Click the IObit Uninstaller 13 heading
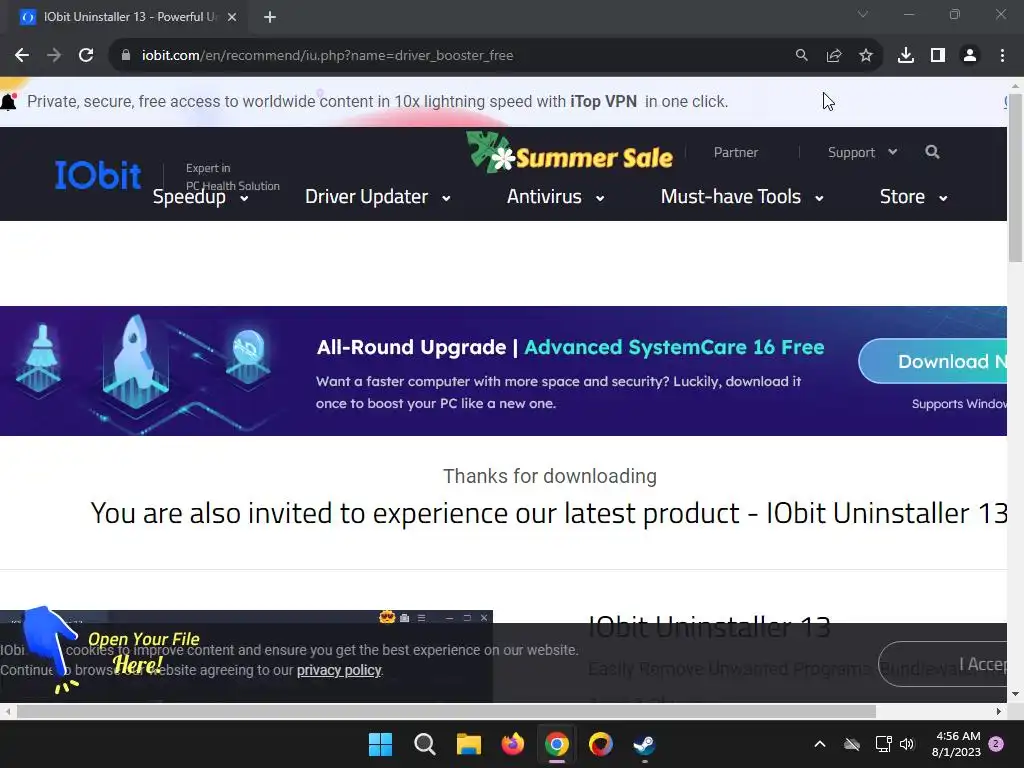The height and width of the screenshot is (768, 1024). click(x=709, y=627)
